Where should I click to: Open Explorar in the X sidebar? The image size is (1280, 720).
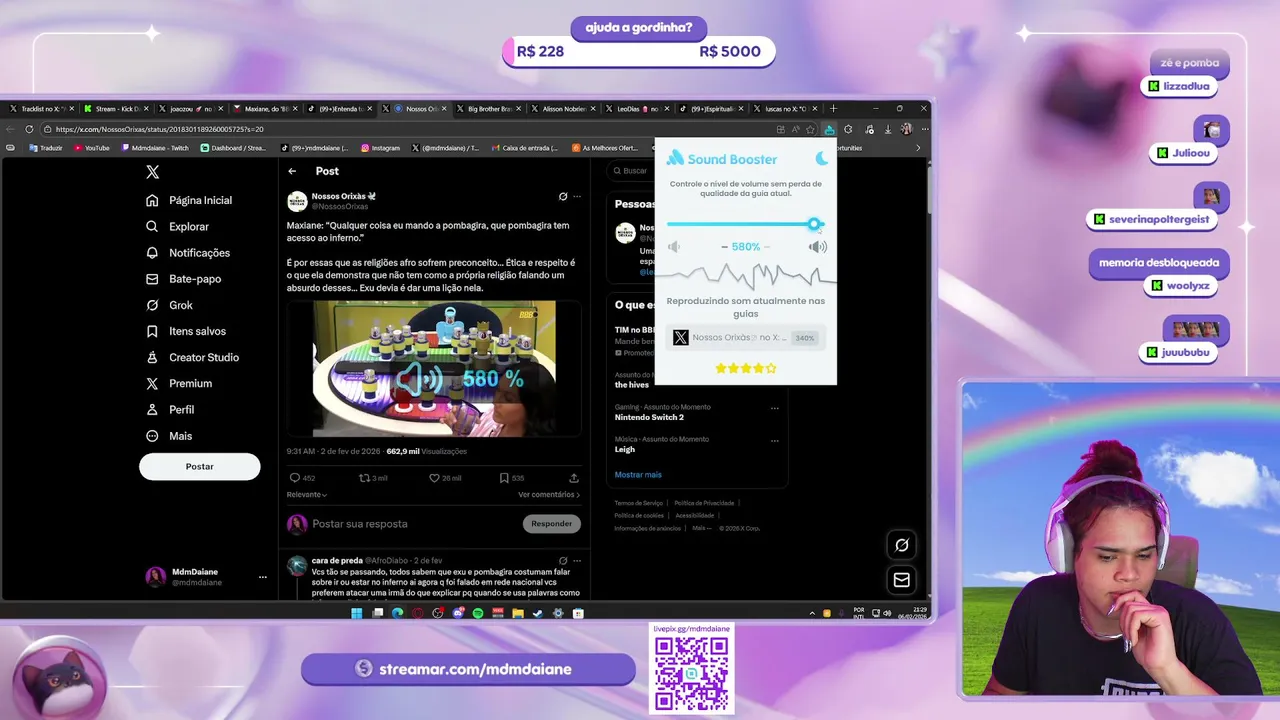click(178, 227)
